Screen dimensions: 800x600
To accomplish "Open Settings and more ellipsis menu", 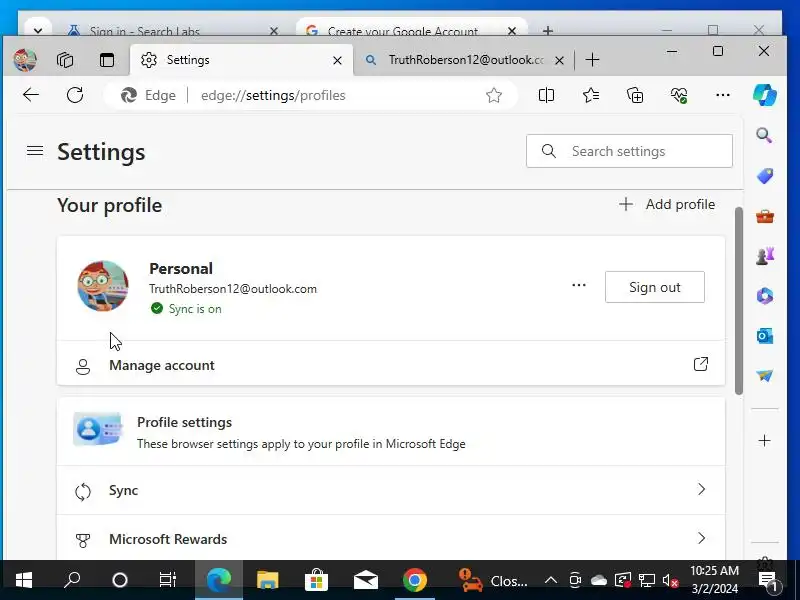I will (722, 95).
